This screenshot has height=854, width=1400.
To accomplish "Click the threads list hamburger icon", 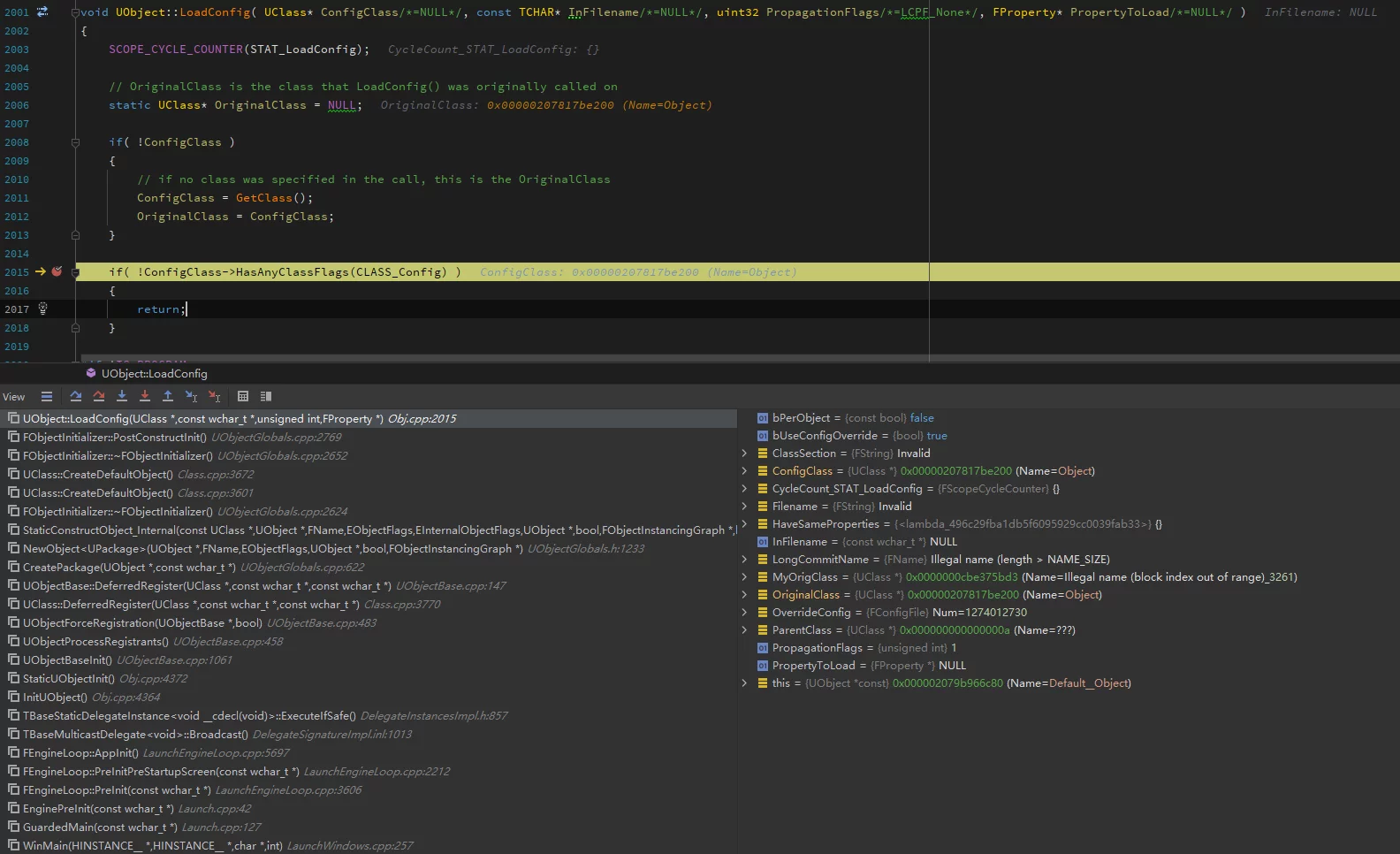I will tap(47, 396).
